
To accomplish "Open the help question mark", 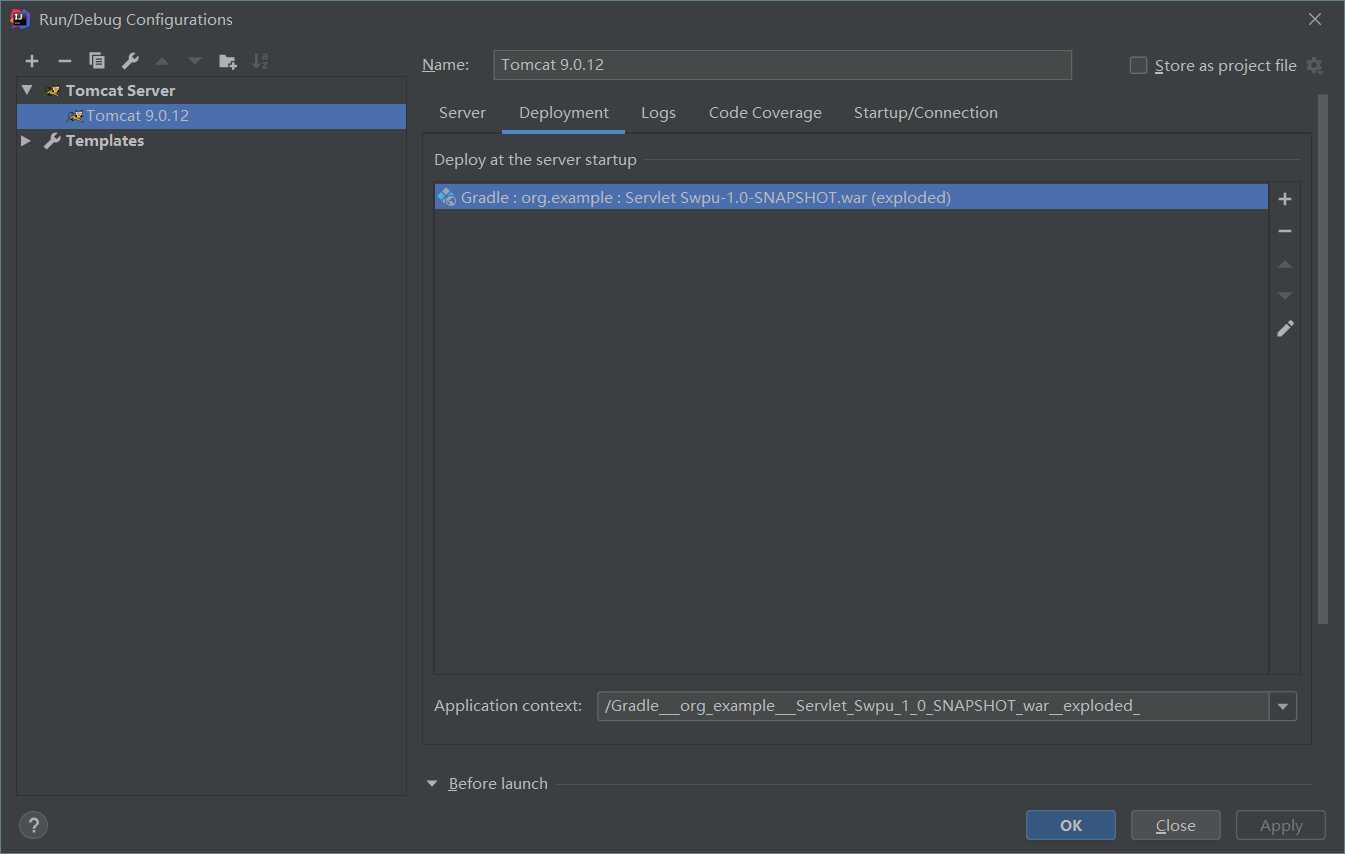I will [33, 825].
